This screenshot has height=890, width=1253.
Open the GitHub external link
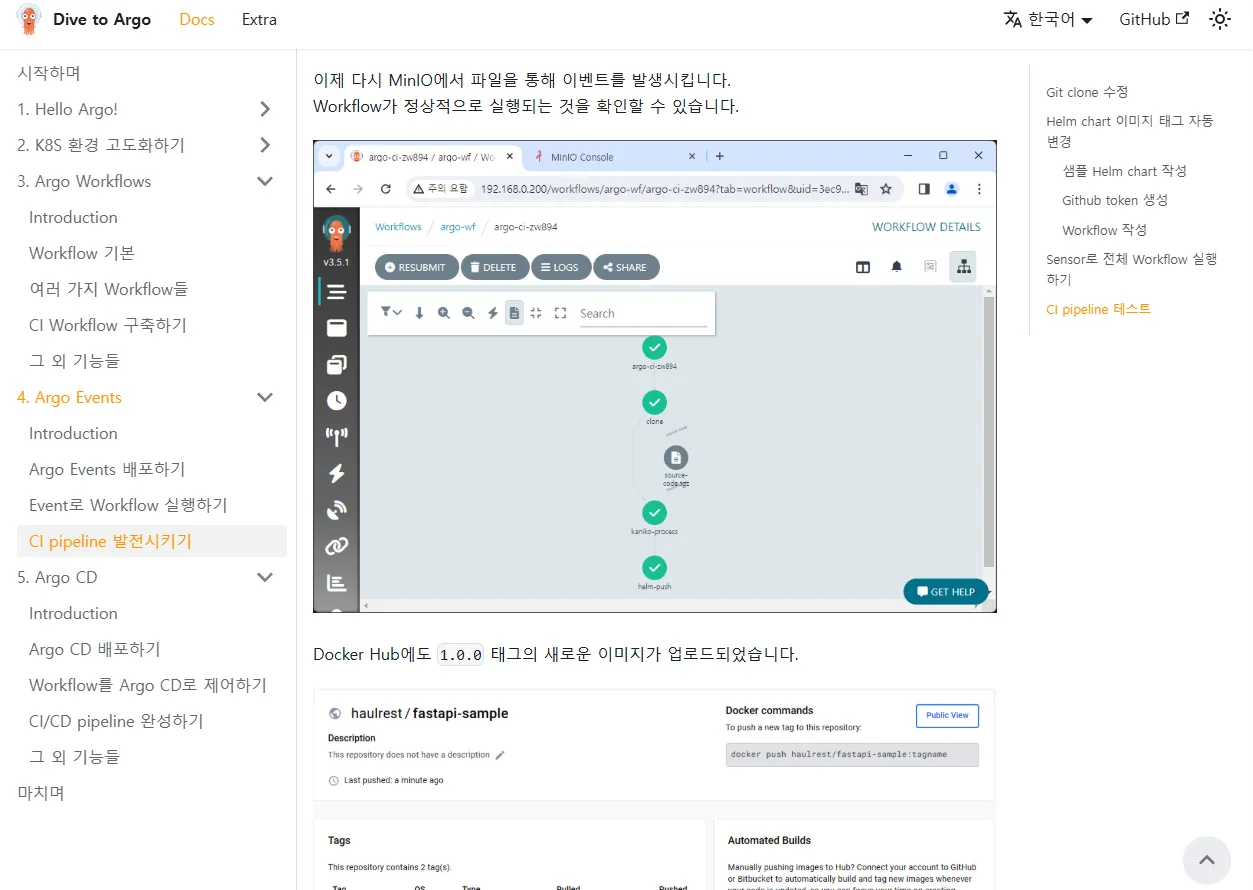coord(1153,19)
